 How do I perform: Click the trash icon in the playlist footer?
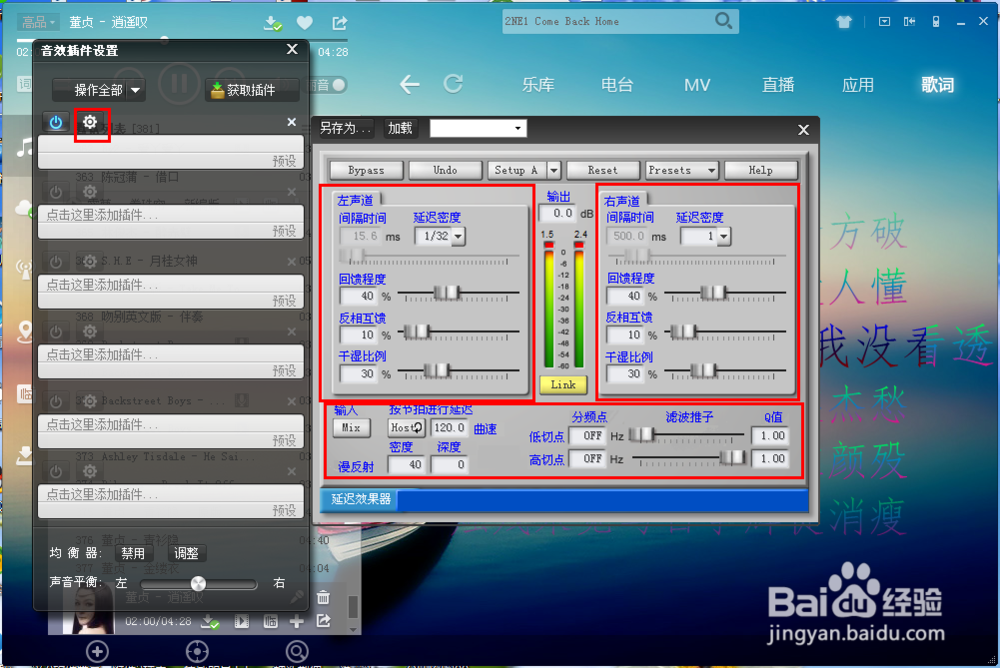pos(323,597)
